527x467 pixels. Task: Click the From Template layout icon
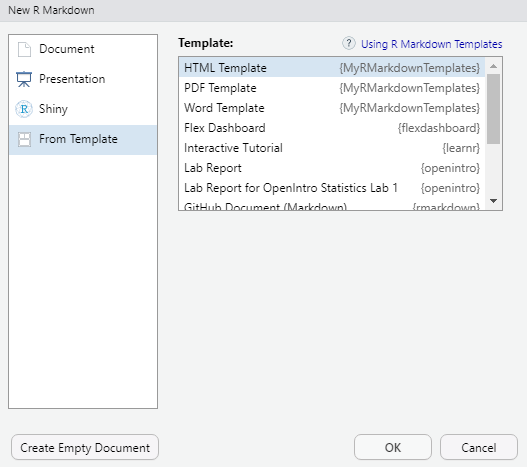point(24,139)
